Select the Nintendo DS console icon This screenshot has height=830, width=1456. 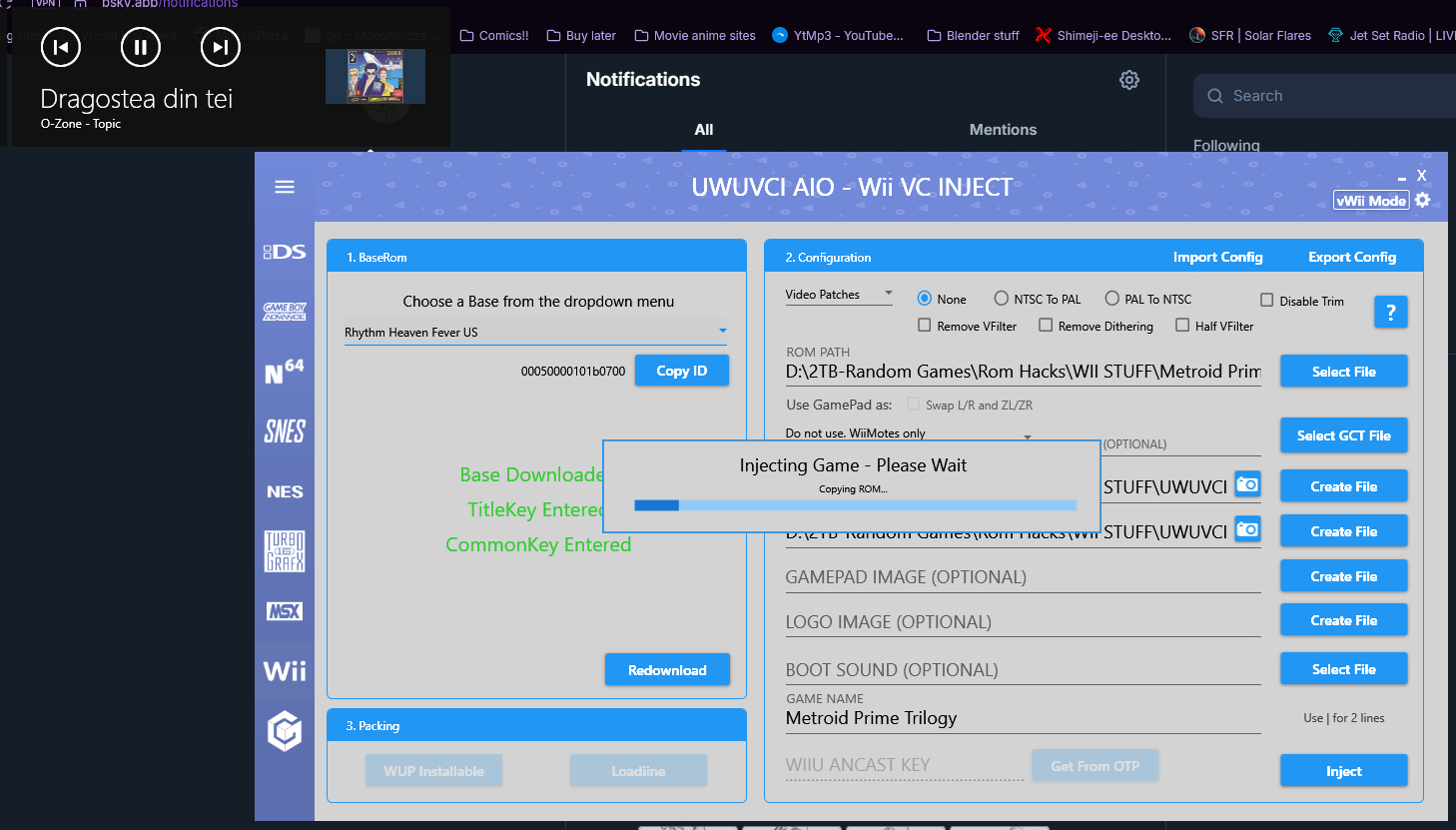pyautogui.click(x=285, y=252)
